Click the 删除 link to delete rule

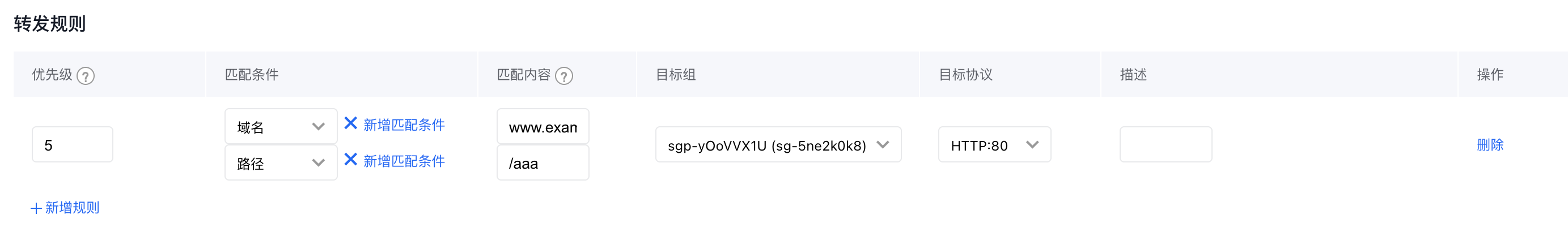(x=1490, y=144)
